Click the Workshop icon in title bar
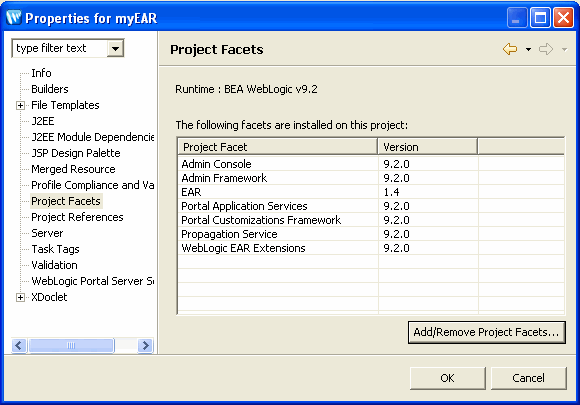This screenshot has width=580, height=405. (14, 17)
